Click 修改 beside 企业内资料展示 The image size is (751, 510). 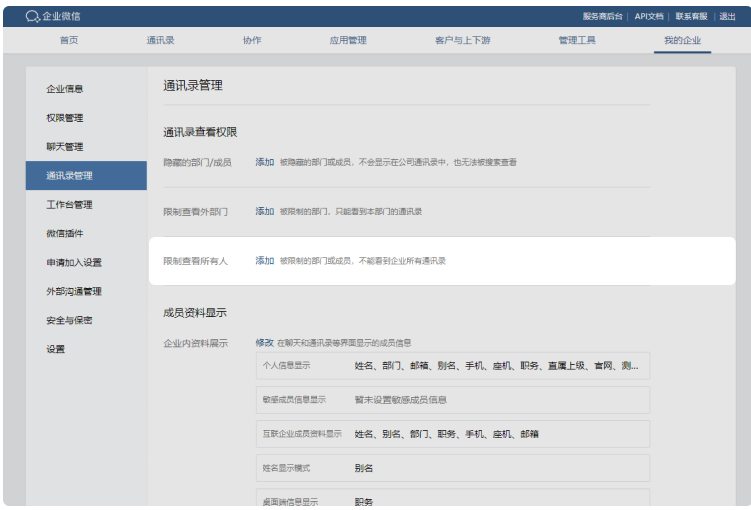[x=264, y=343]
